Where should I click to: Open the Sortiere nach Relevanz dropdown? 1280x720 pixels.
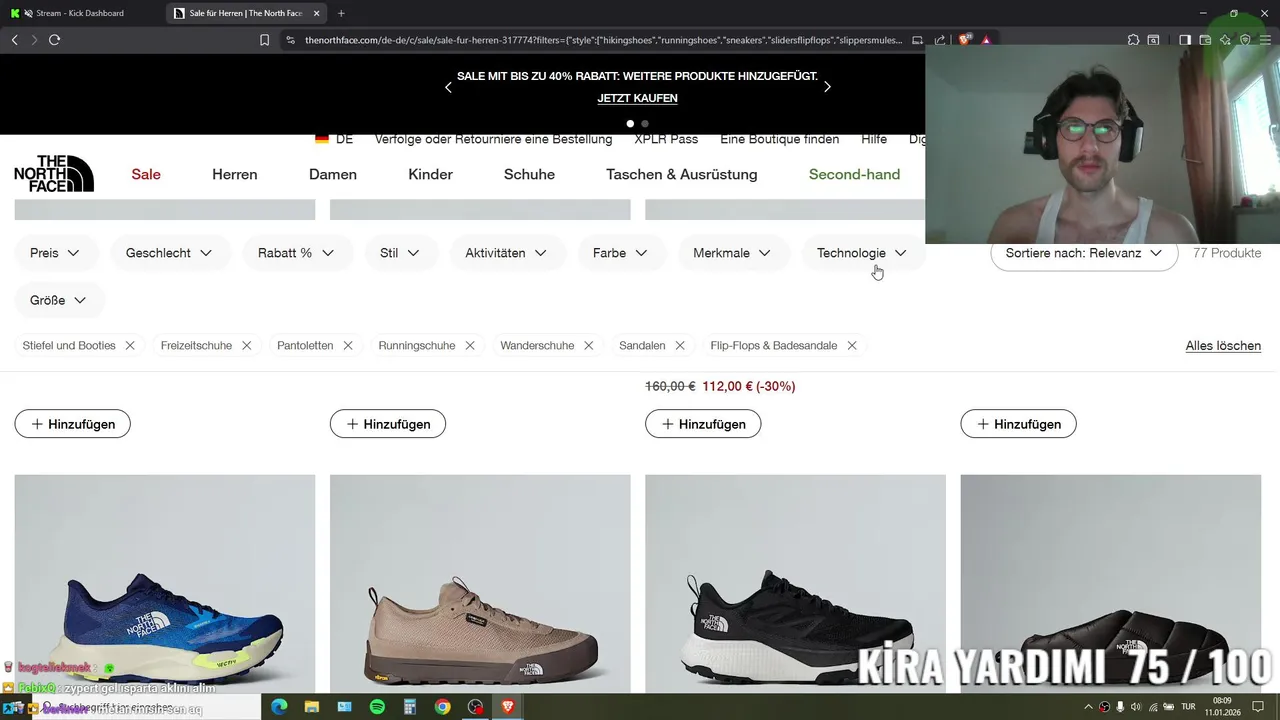click(1084, 253)
